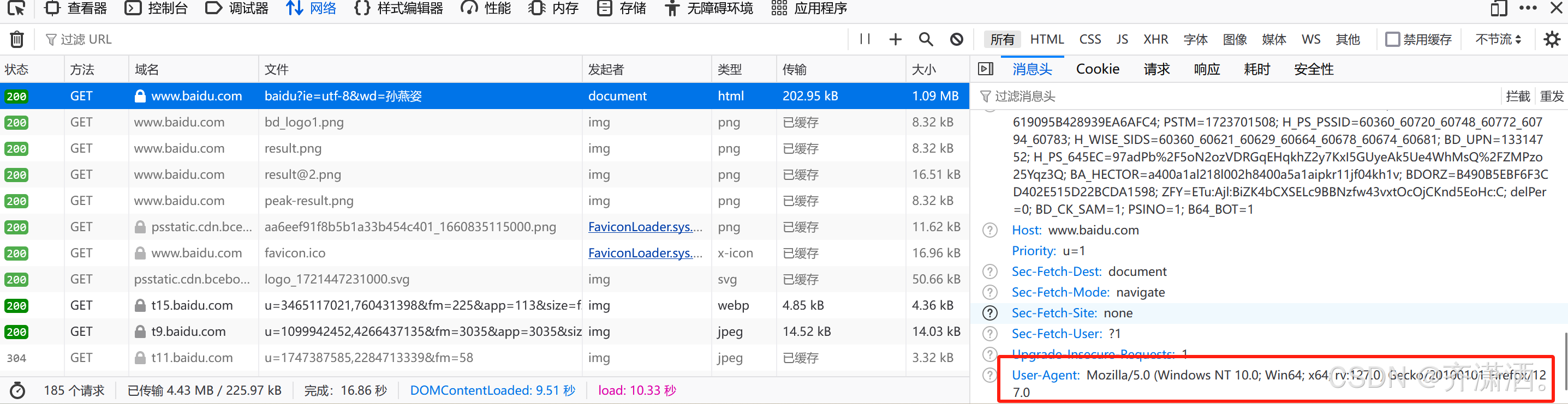The image size is (1568, 404).
Task: Open the 内存 memory tab
Action: click(x=553, y=8)
